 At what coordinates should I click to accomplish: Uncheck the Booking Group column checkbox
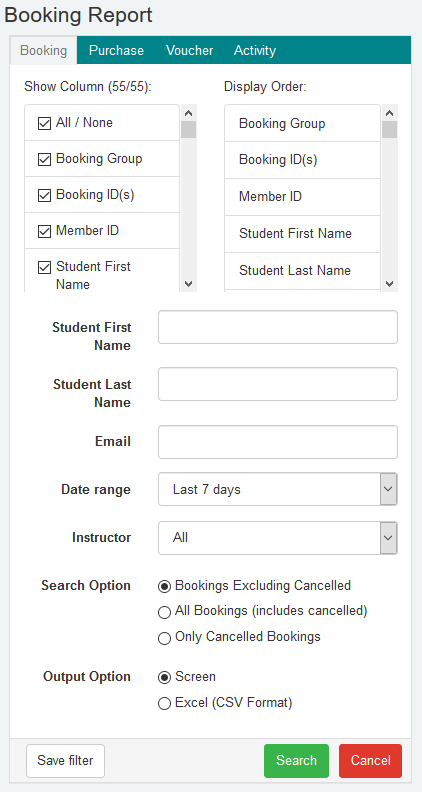(x=44, y=159)
